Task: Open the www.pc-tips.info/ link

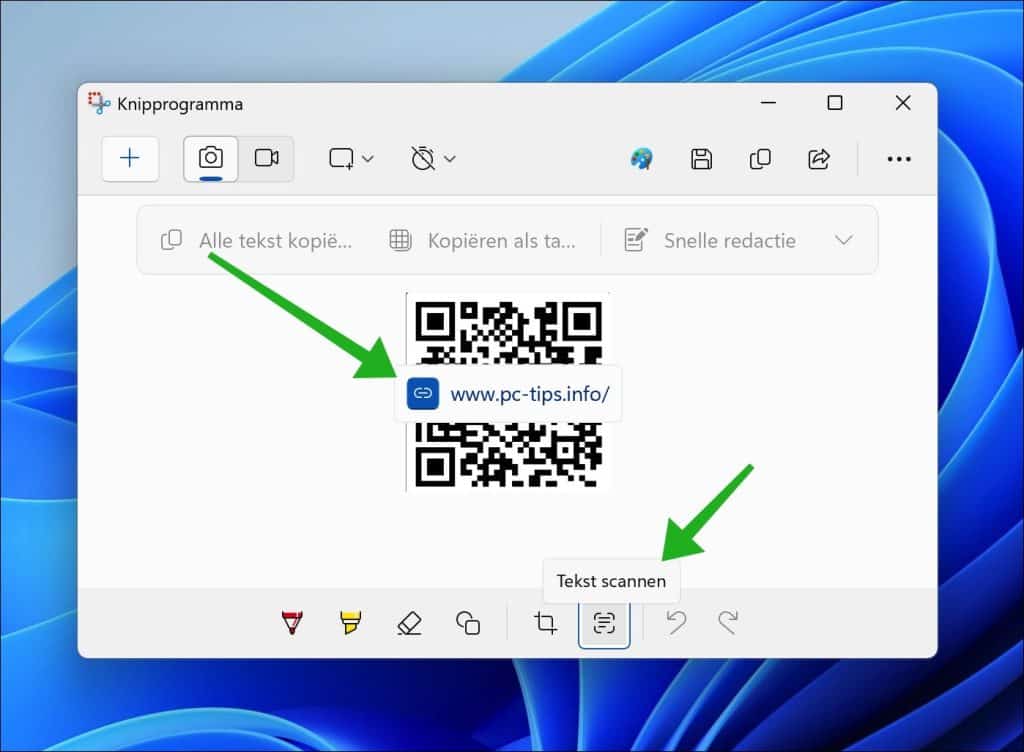Action: (508, 394)
